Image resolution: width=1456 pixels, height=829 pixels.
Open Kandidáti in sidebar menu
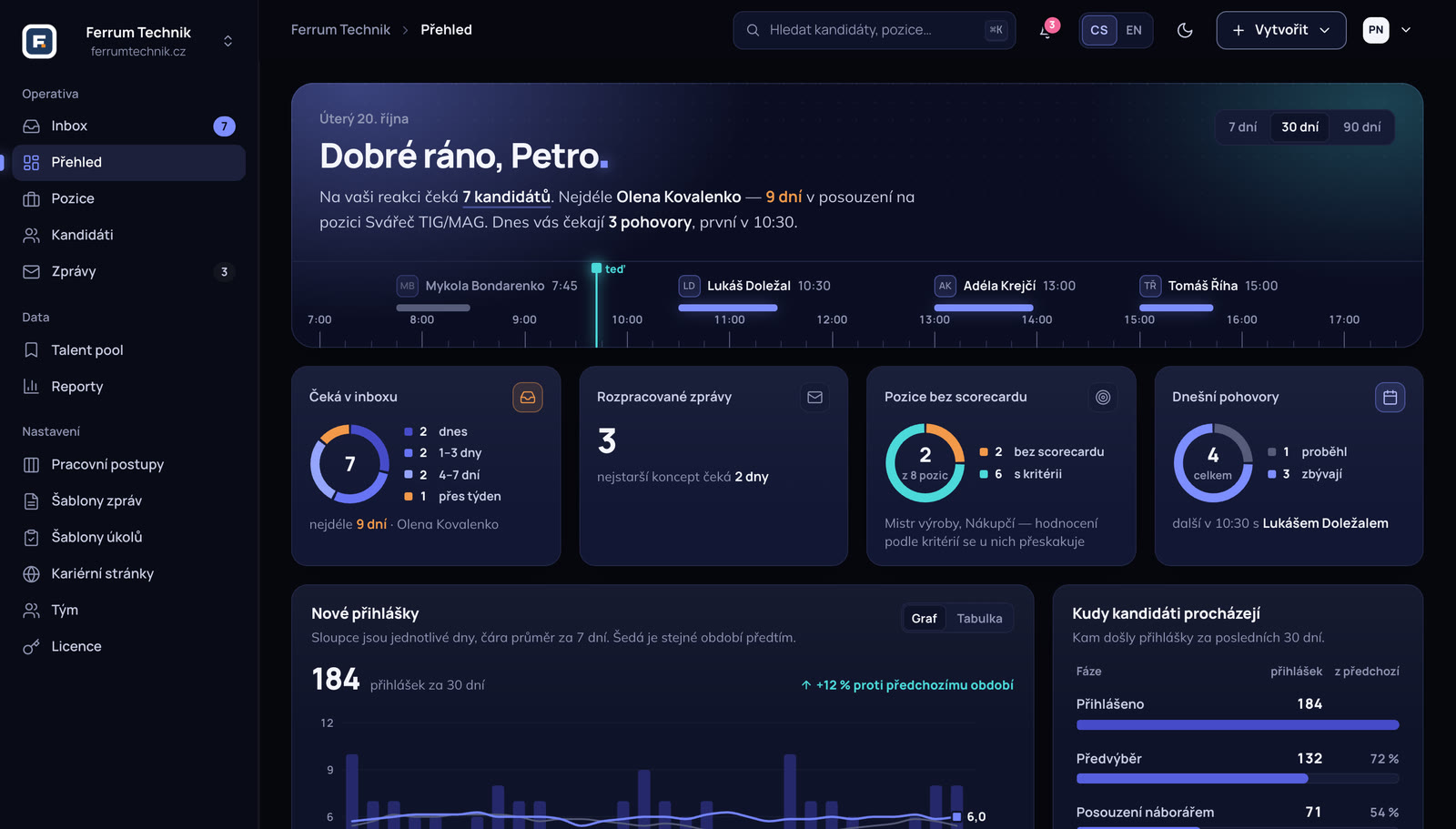[x=129, y=235]
